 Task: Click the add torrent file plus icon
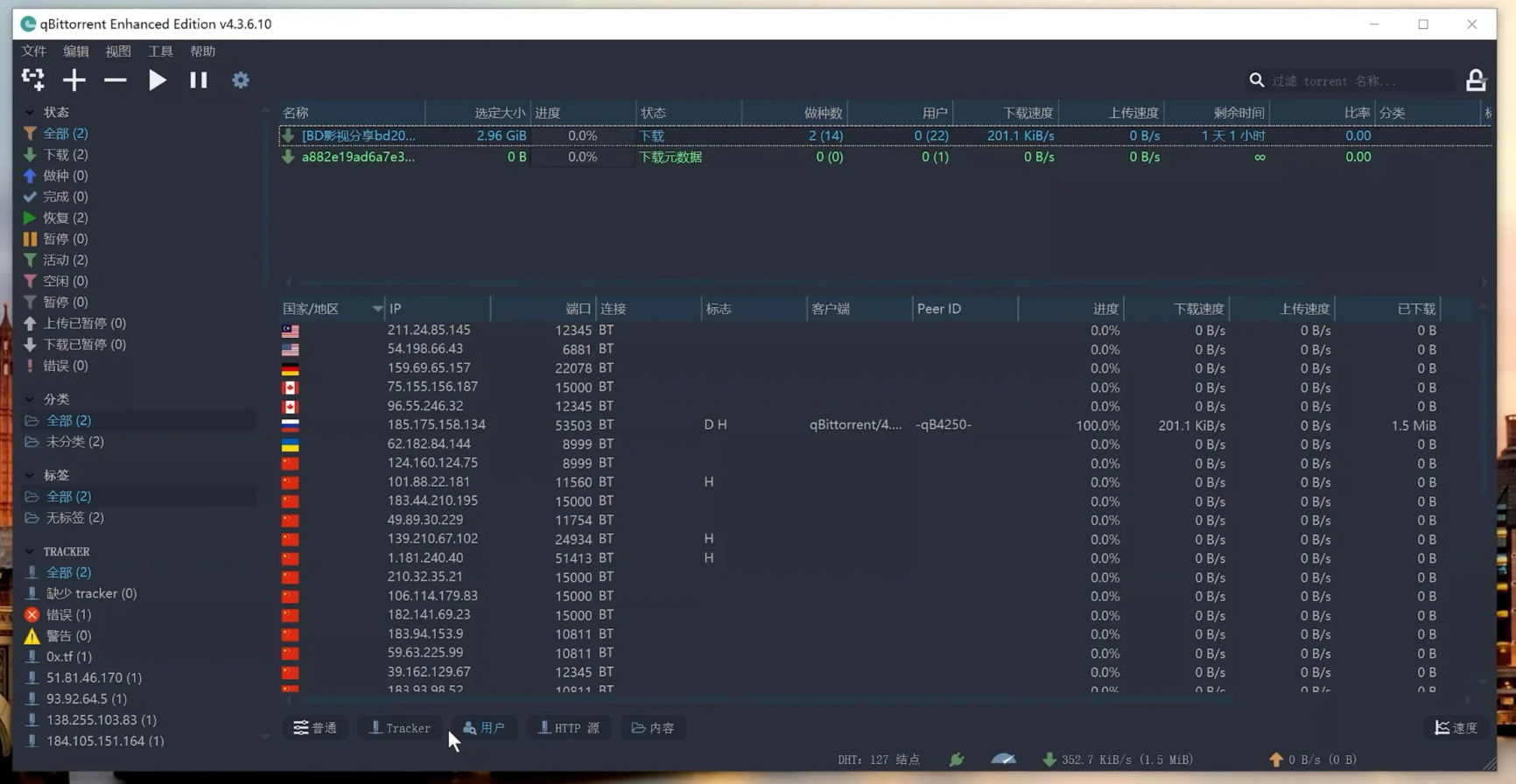tap(74, 80)
